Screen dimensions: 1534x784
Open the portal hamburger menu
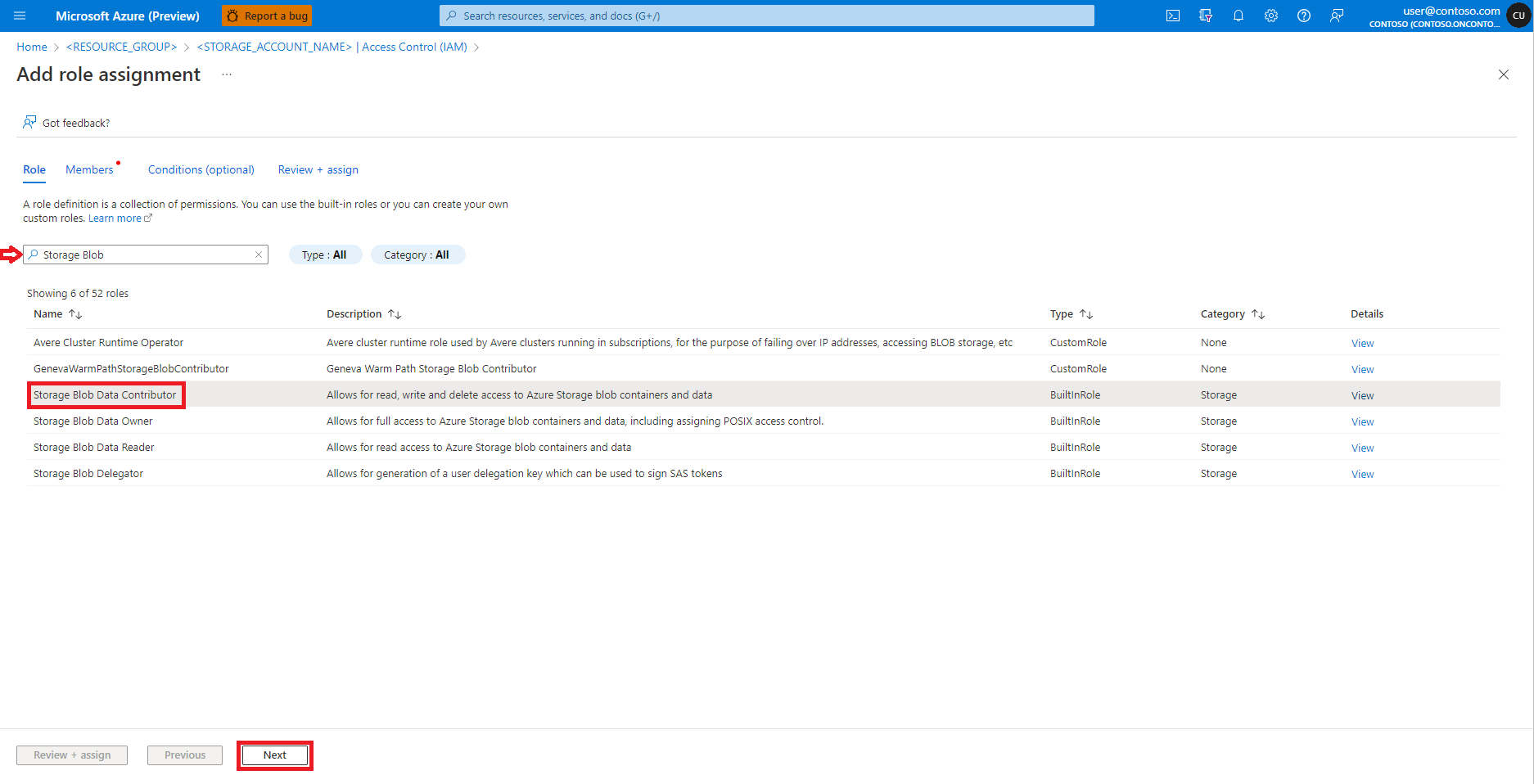(x=19, y=15)
